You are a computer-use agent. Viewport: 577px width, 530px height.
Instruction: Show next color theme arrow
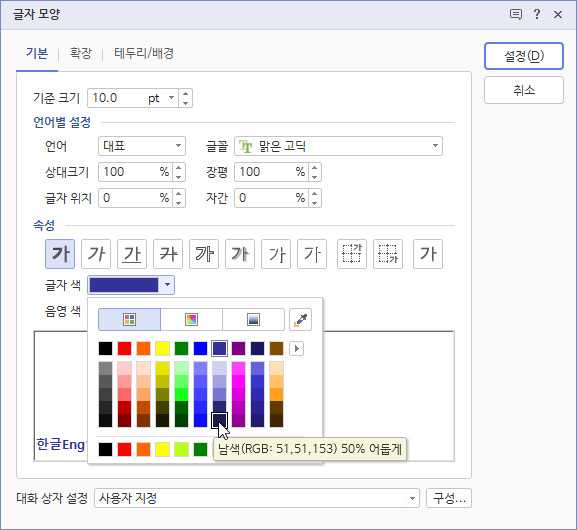(297, 349)
